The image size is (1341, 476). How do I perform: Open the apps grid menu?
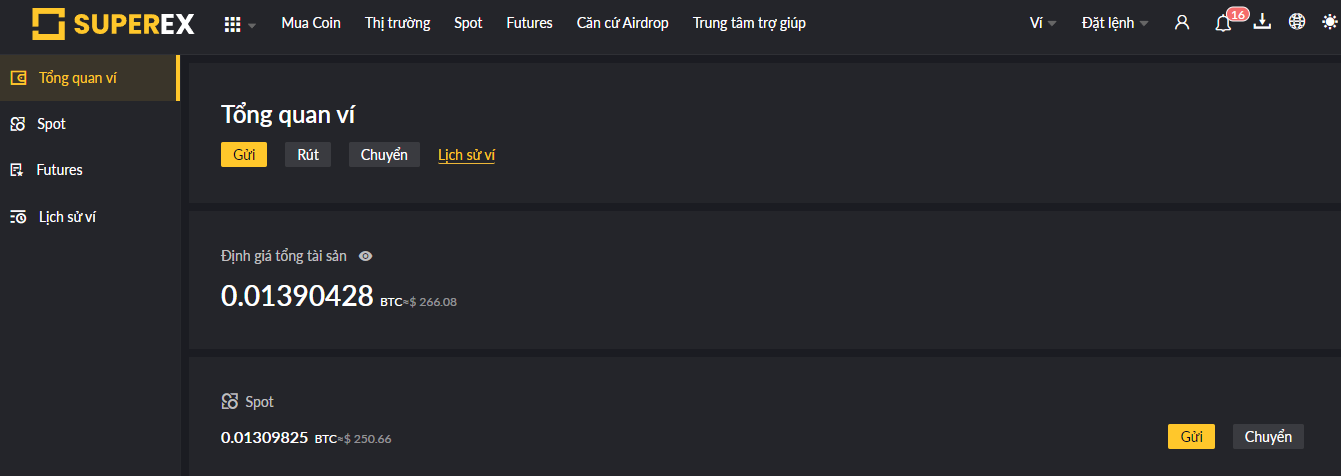coord(233,24)
